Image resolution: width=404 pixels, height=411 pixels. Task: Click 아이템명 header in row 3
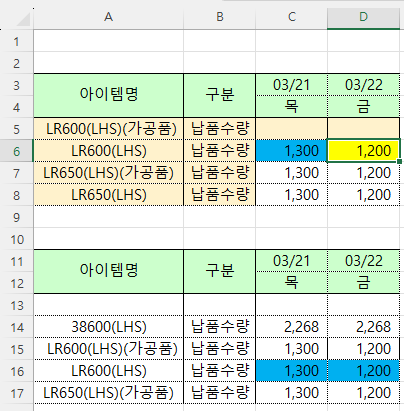click(108, 95)
